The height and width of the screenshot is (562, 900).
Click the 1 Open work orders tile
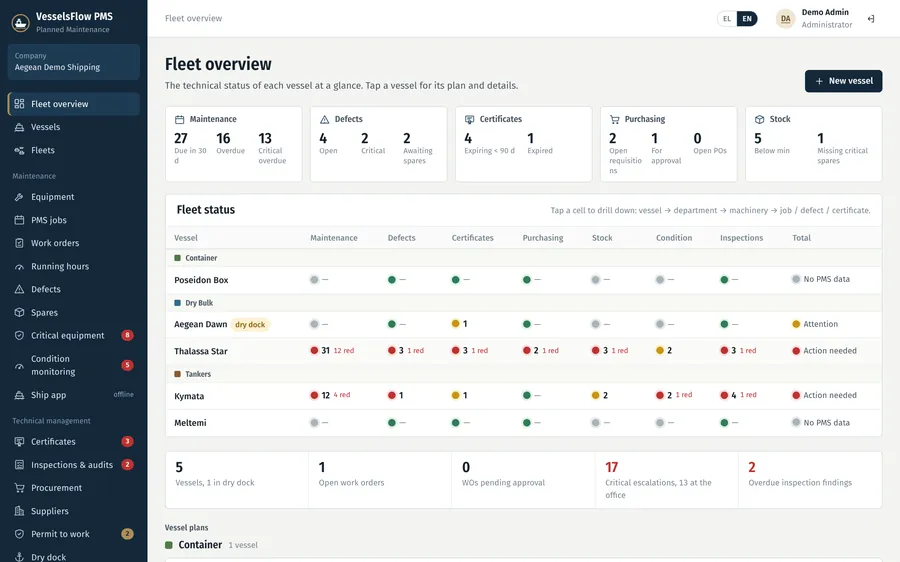(x=380, y=480)
